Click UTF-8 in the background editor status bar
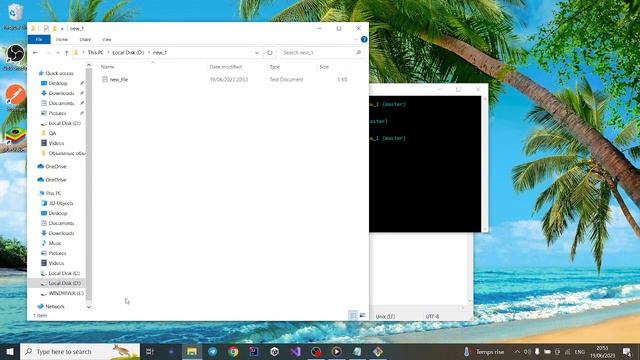The height and width of the screenshot is (360, 640). point(432,316)
